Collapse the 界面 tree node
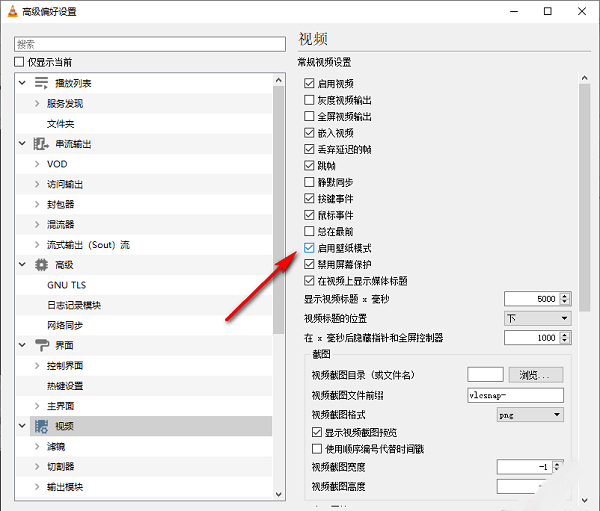600x511 pixels. tap(22, 345)
